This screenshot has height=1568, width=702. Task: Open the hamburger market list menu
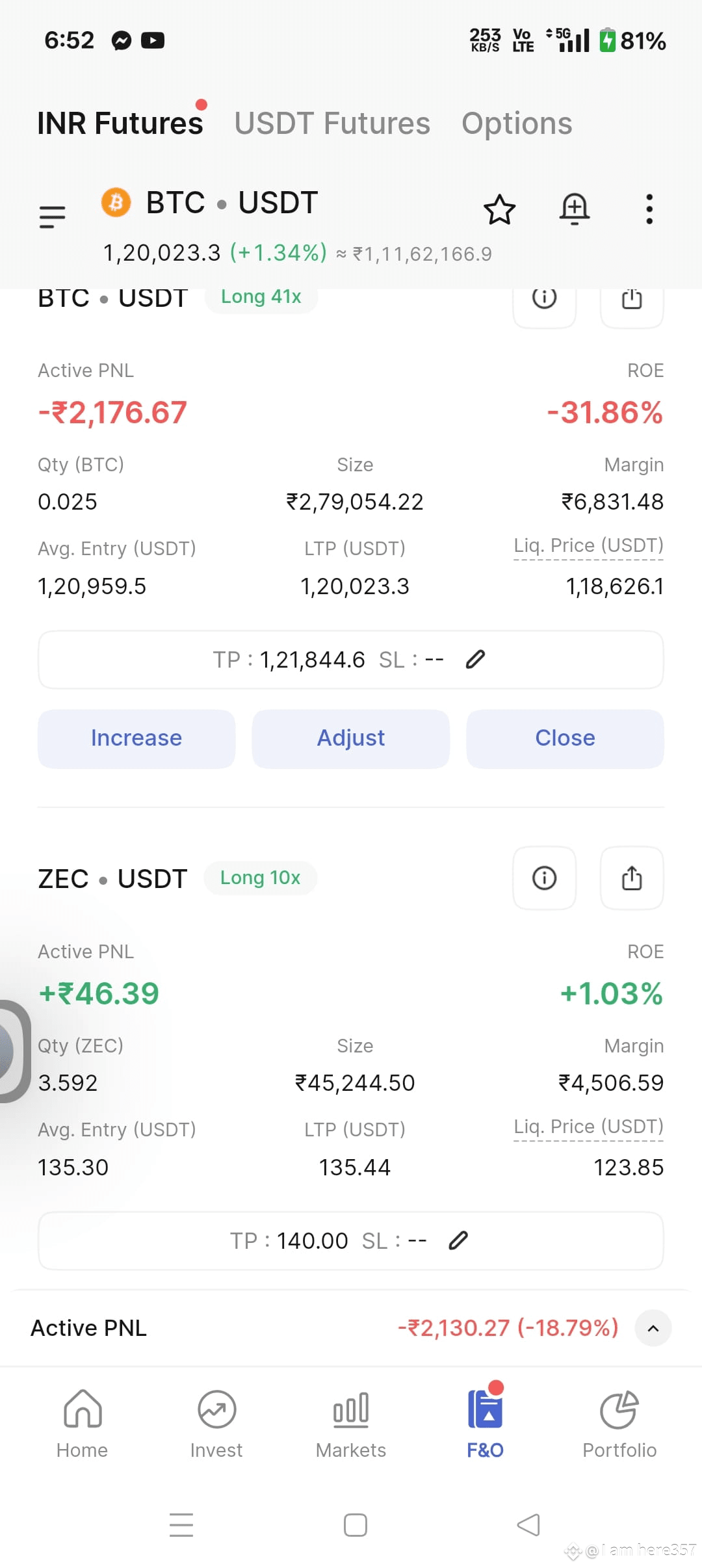52,216
